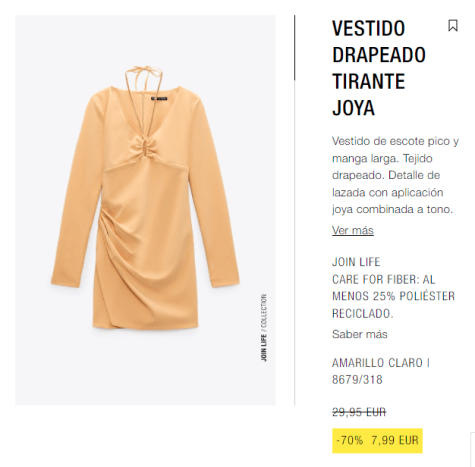The width and height of the screenshot is (475, 467).
Task: Select the 'VESTIDO DRAPEADO TIRANTE JOYA' title
Action: pyautogui.click(x=379, y=68)
